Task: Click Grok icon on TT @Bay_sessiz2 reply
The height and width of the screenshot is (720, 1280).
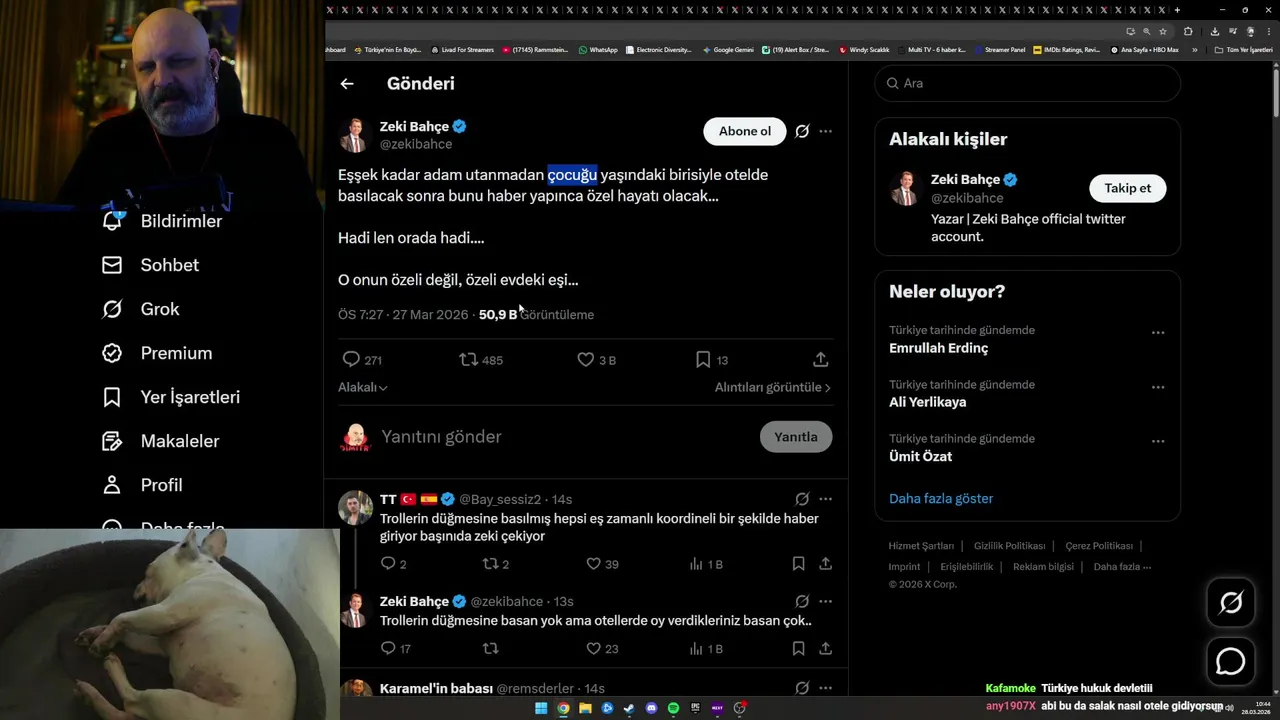Action: (802, 499)
